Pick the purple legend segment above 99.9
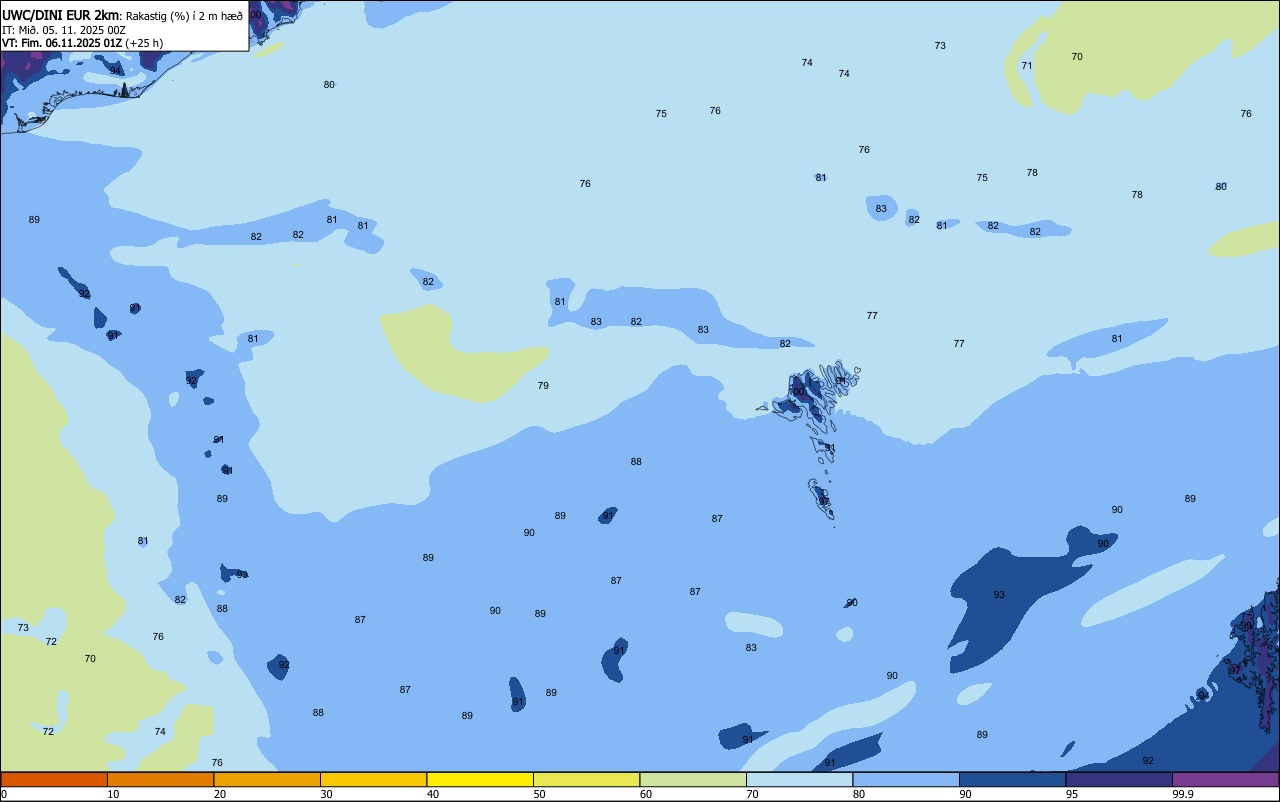Viewport: 1280px width, 802px height. click(1225, 779)
